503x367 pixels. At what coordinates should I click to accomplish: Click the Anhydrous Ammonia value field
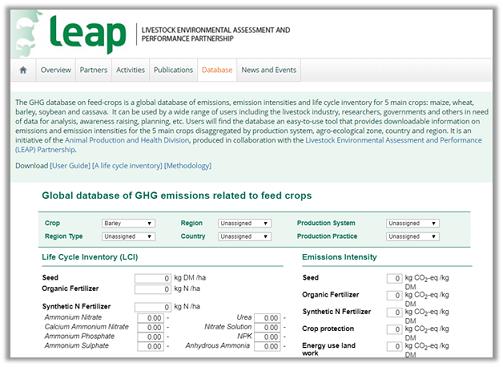click(x=267, y=346)
